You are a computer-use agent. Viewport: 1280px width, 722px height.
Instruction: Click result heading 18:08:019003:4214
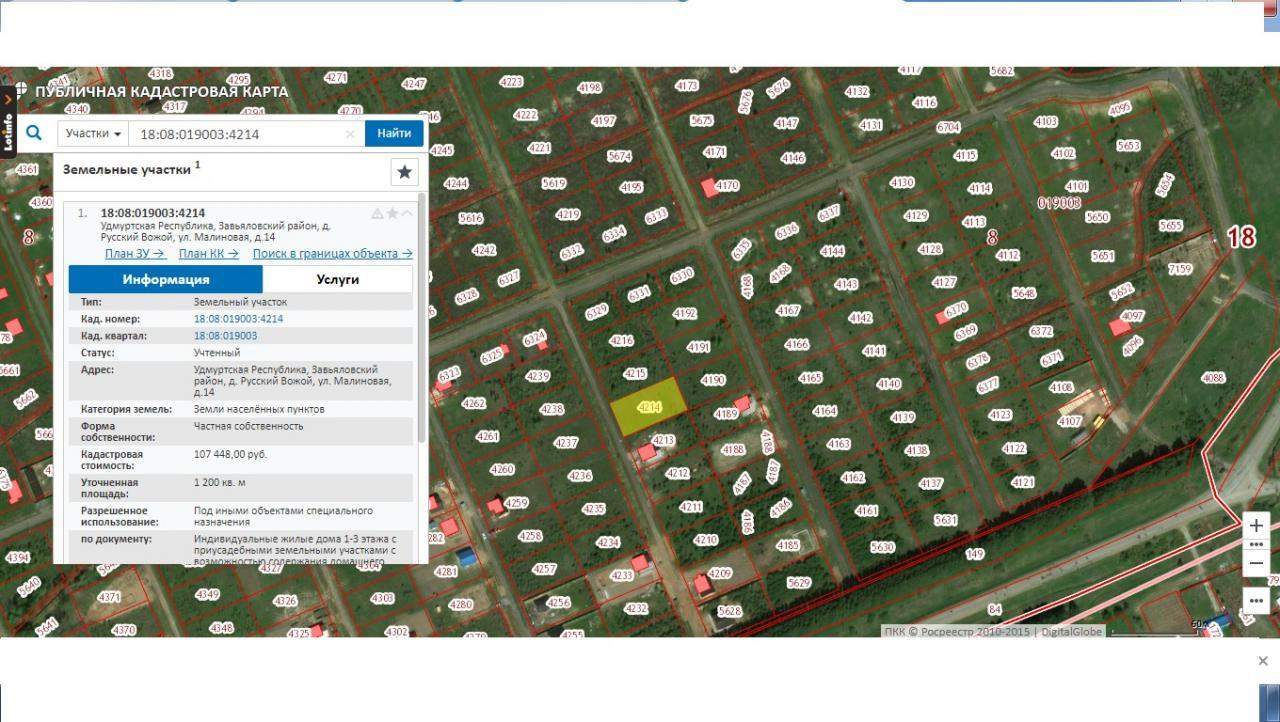tap(153, 213)
